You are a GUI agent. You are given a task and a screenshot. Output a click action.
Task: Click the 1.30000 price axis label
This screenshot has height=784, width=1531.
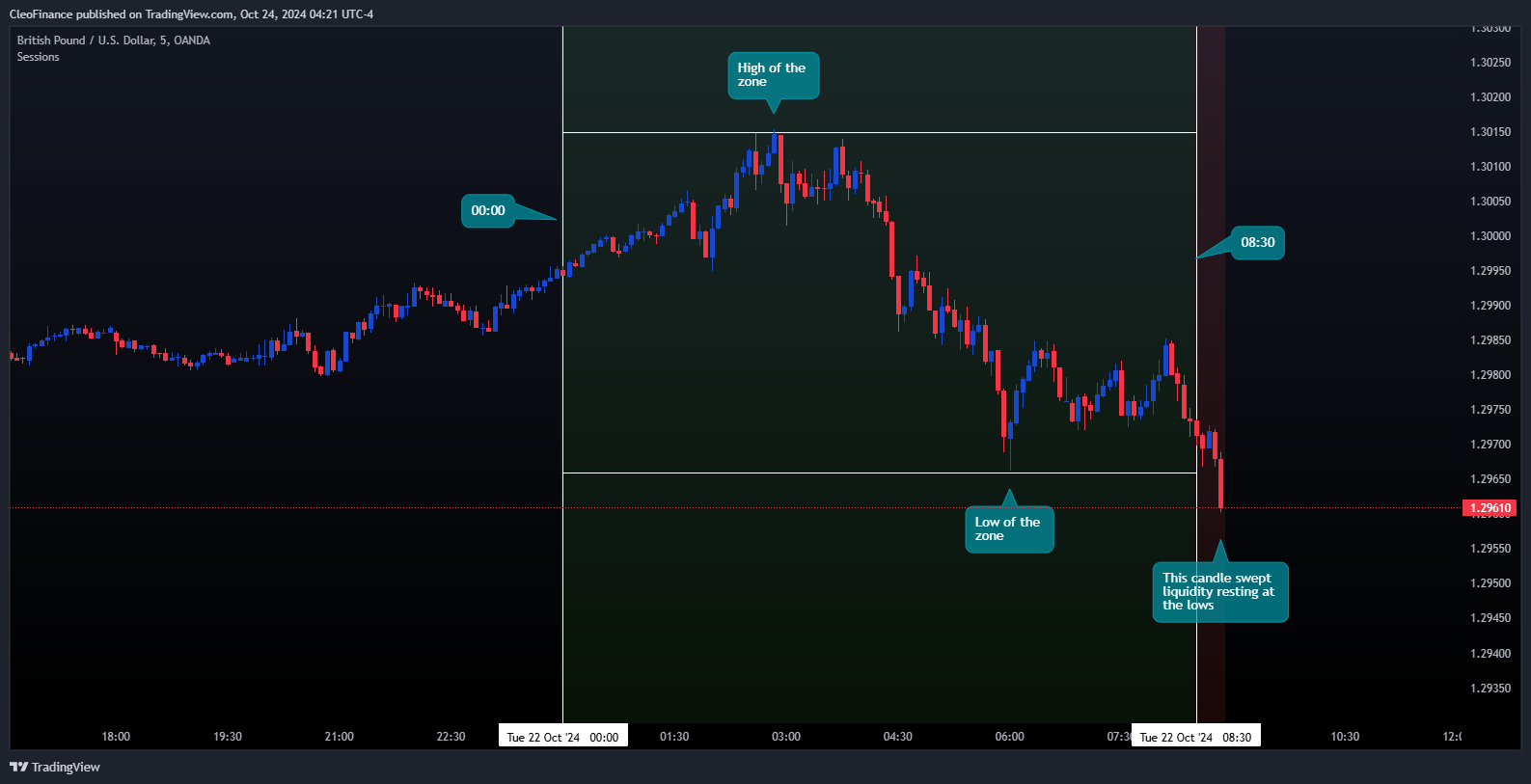tap(1490, 236)
